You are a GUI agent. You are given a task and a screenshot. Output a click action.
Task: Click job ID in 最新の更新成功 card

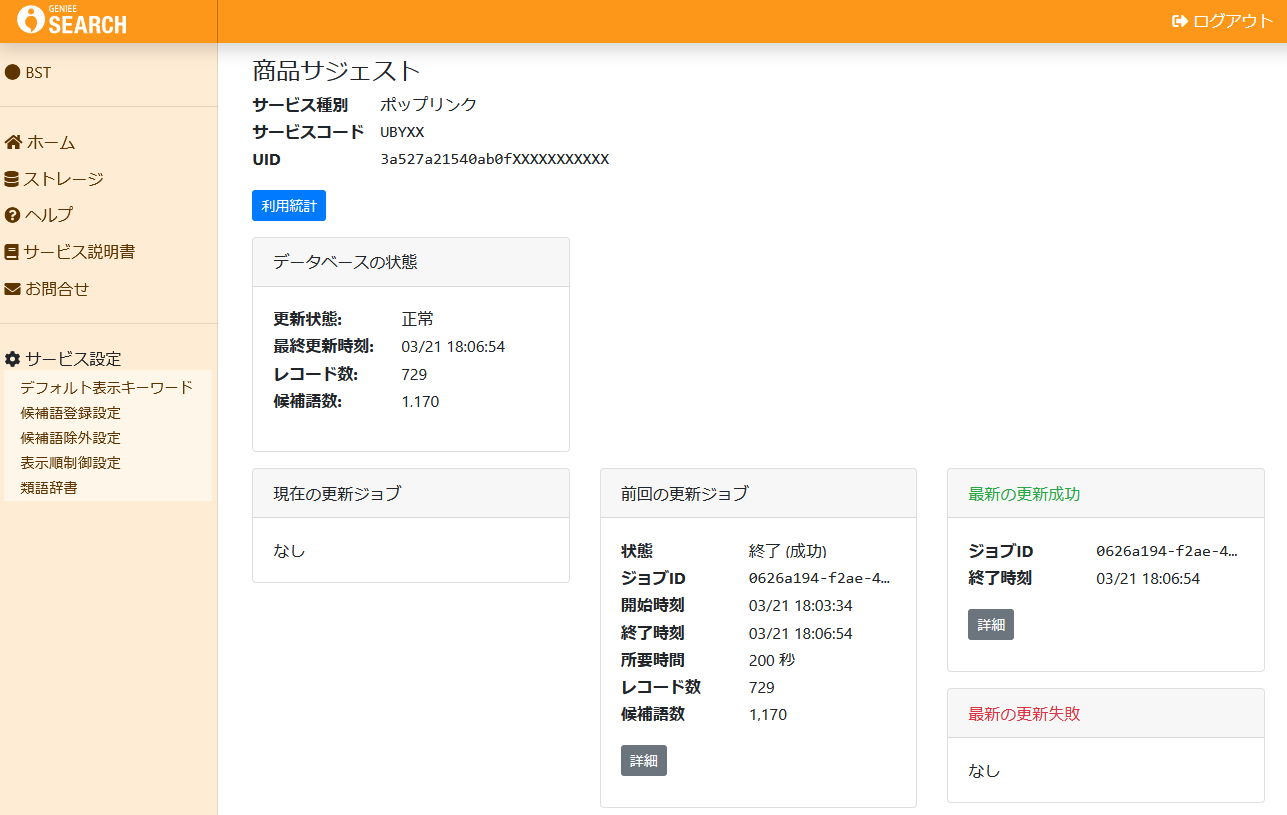click(x=1167, y=551)
